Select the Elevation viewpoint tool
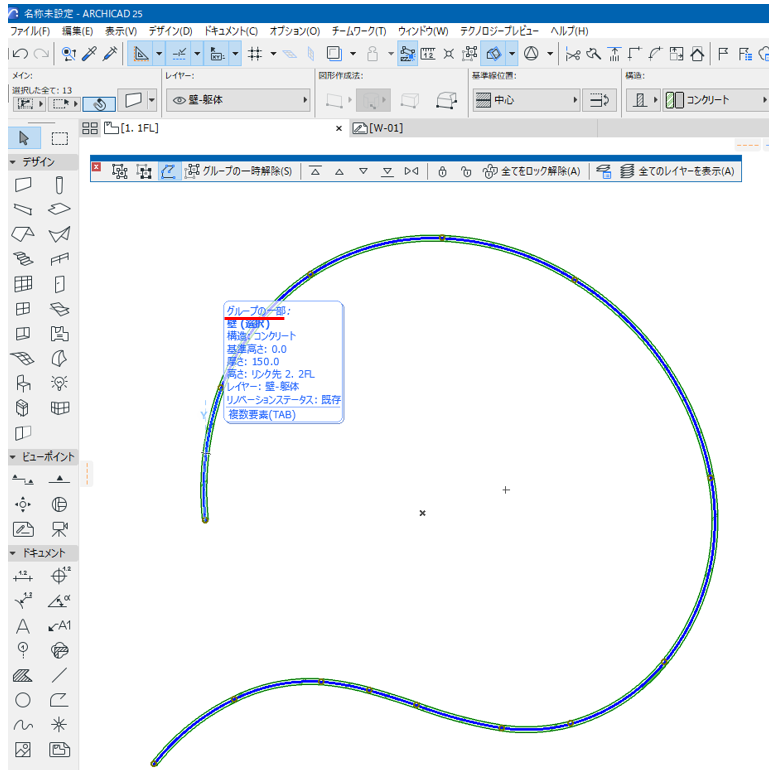This screenshot has width=769, height=770. (x=59, y=479)
